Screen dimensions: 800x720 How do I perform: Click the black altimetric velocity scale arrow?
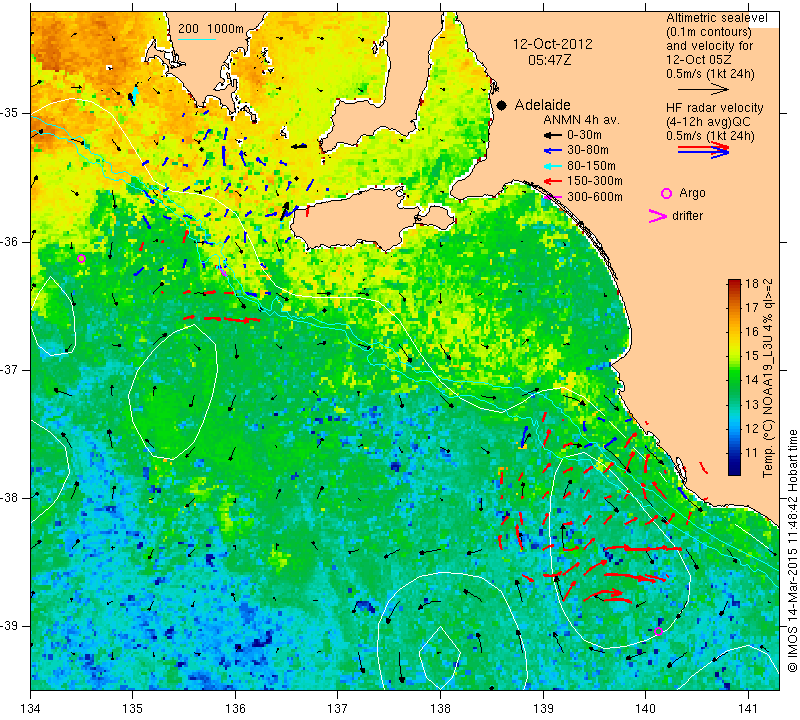(702, 89)
